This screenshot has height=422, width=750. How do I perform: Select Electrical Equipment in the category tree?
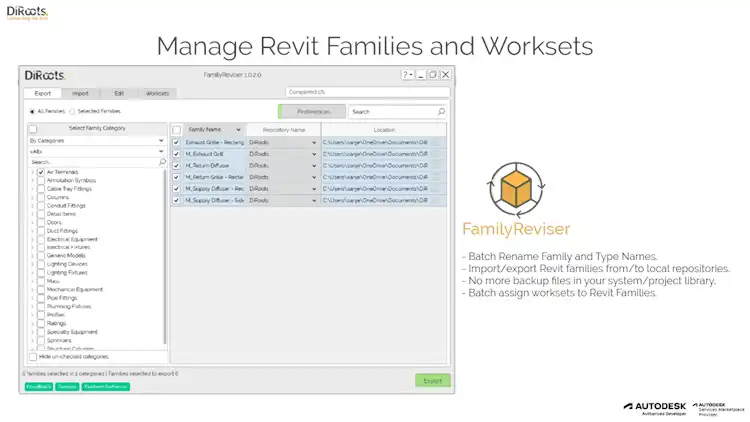72,239
